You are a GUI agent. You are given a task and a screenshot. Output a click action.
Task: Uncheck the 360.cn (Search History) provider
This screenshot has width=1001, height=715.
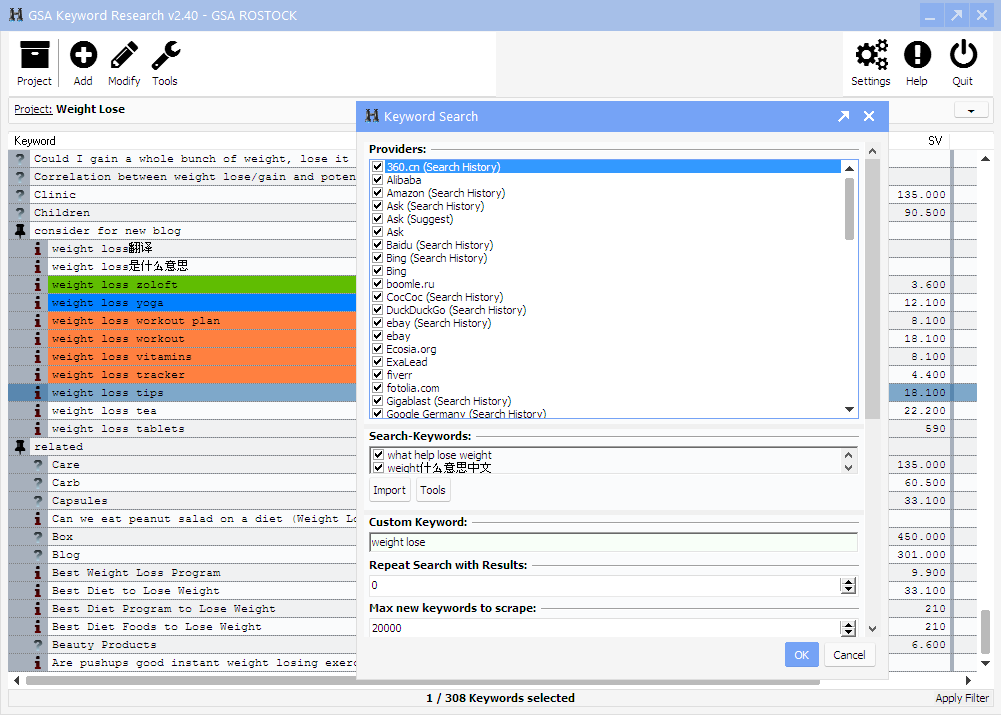378,167
